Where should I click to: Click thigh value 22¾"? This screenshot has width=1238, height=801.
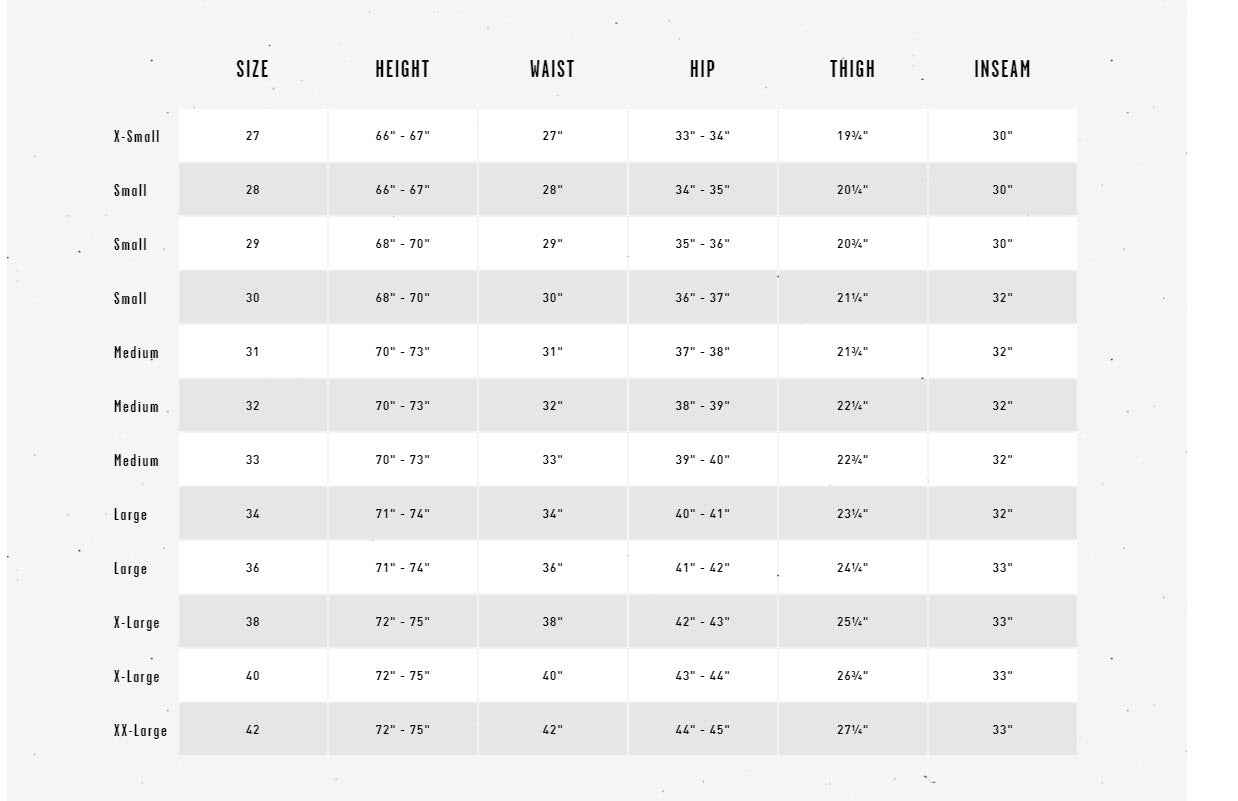click(852, 460)
